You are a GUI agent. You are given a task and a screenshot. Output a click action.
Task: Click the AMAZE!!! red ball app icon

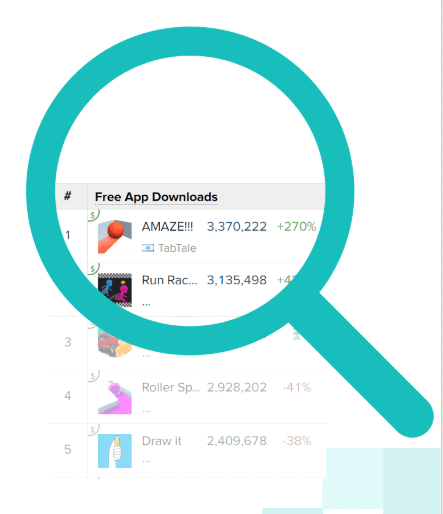pos(115,236)
